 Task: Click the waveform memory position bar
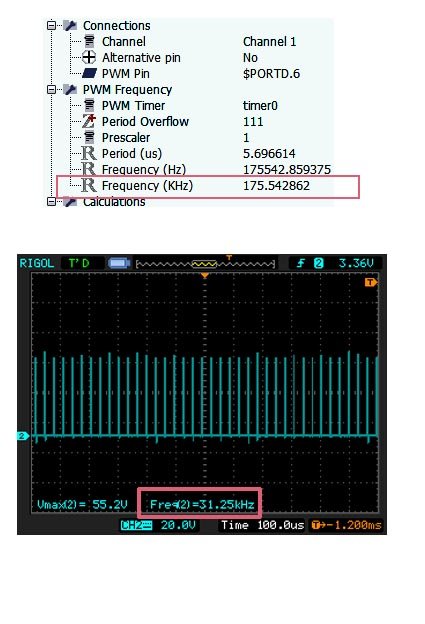point(205,264)
